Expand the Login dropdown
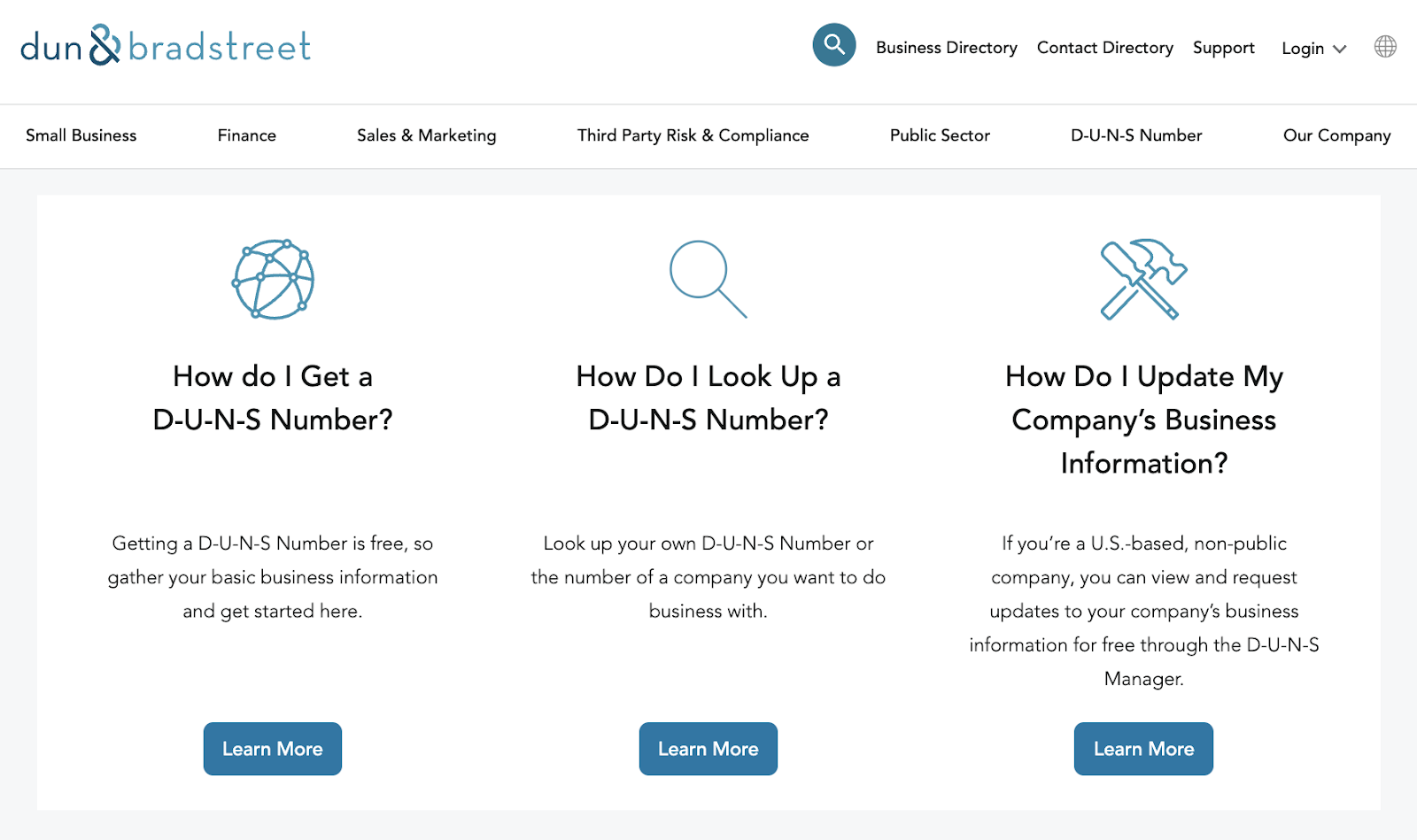The height and width of the screenshot is (840, 1417). [x=1313, y=49]
